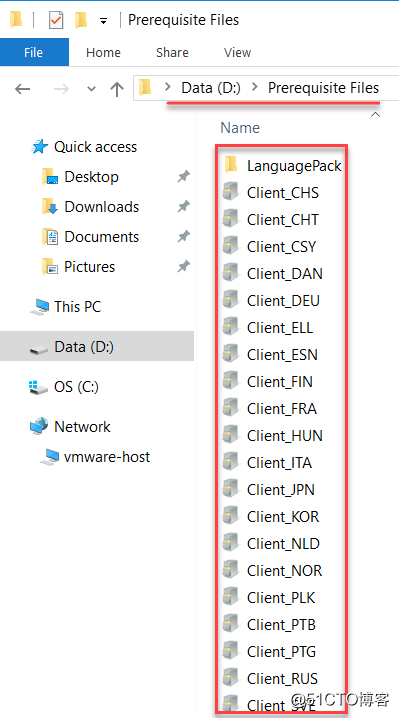Sort by the Name column header
399x718 pixels.
(x=240, y=128)
